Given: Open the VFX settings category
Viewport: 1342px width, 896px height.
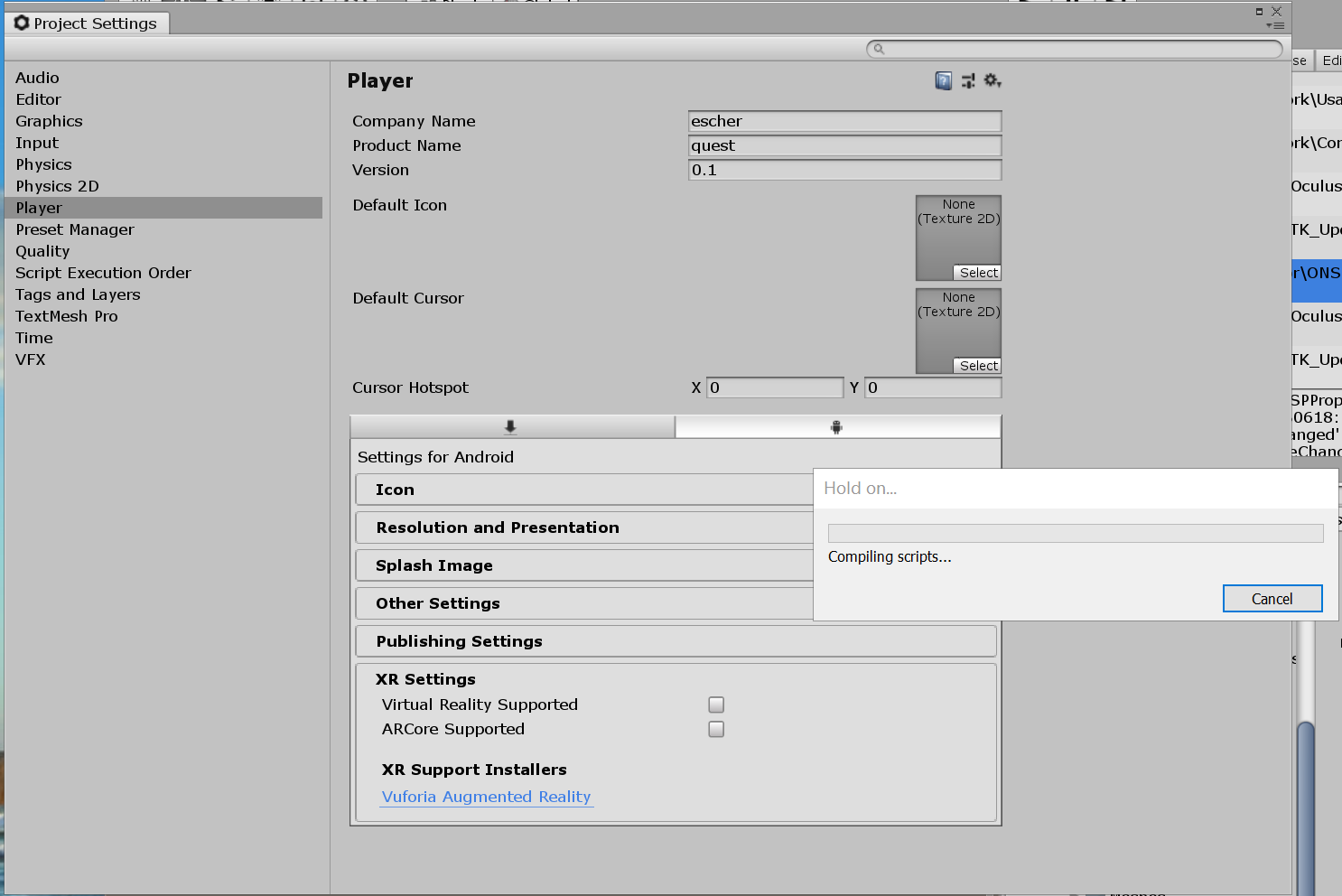Looking at the screenshot, I should point(163,359).
